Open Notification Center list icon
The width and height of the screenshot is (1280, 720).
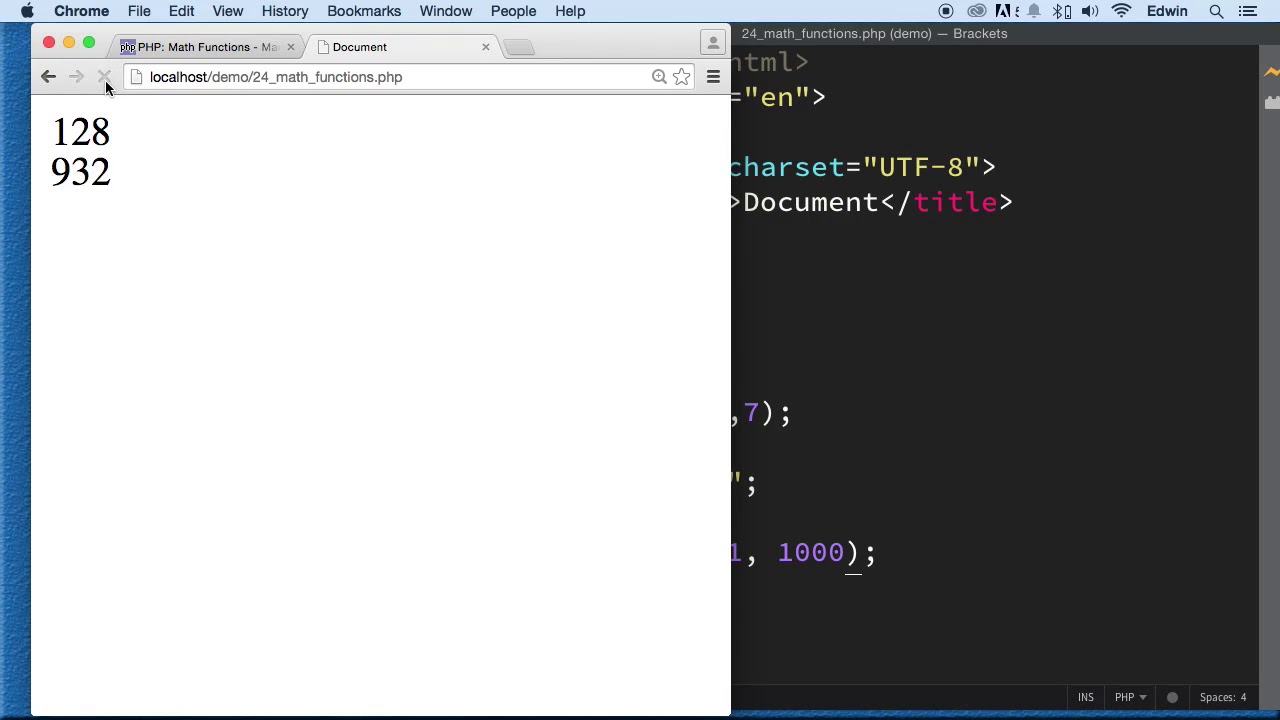click(x=1247, y=11)
